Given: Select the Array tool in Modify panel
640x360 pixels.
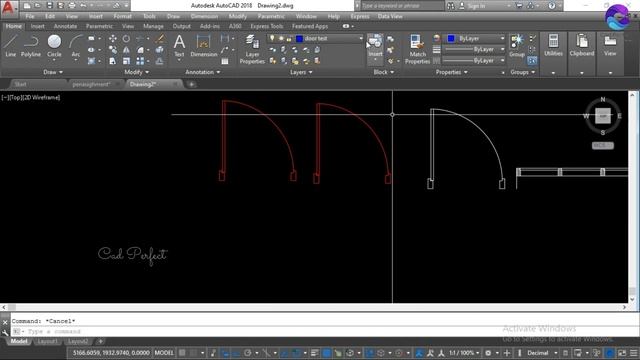Looking at the screenshot, I should coord(140,61).
